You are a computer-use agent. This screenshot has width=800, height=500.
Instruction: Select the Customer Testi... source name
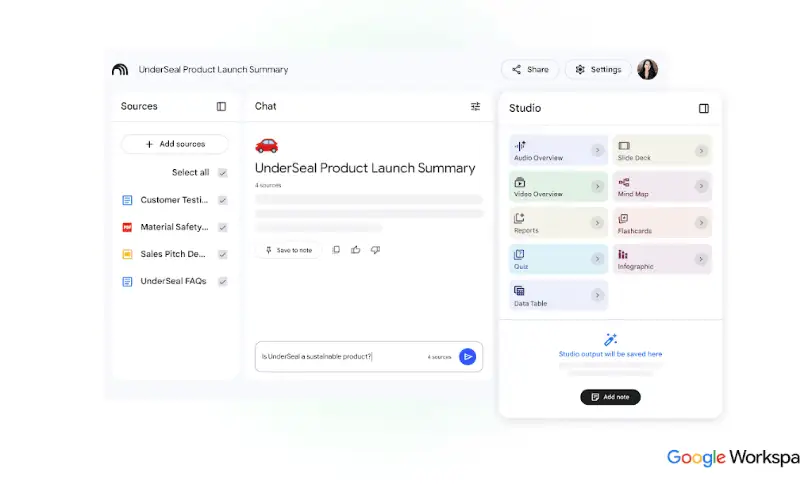174,200
